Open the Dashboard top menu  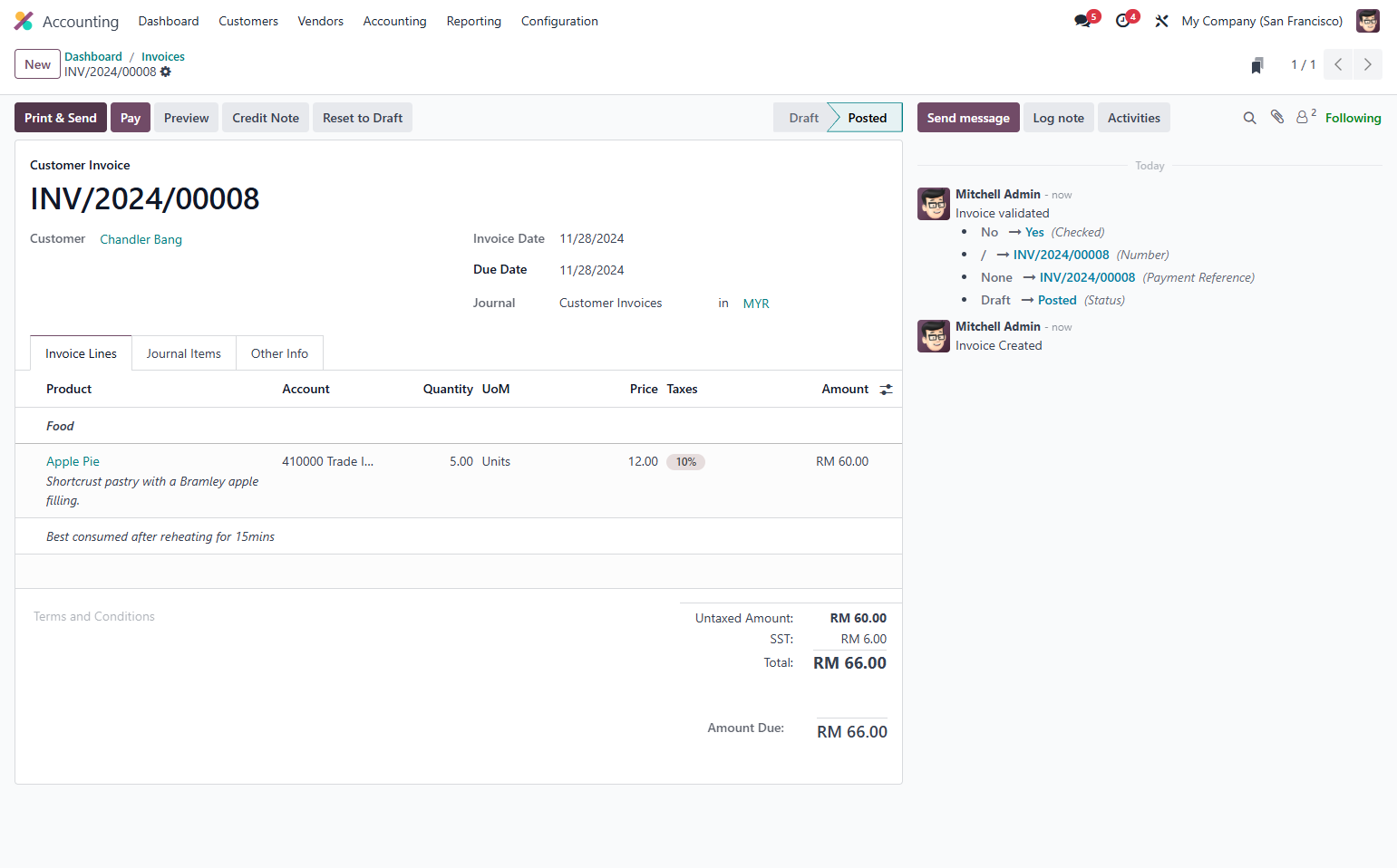(169, 21)
